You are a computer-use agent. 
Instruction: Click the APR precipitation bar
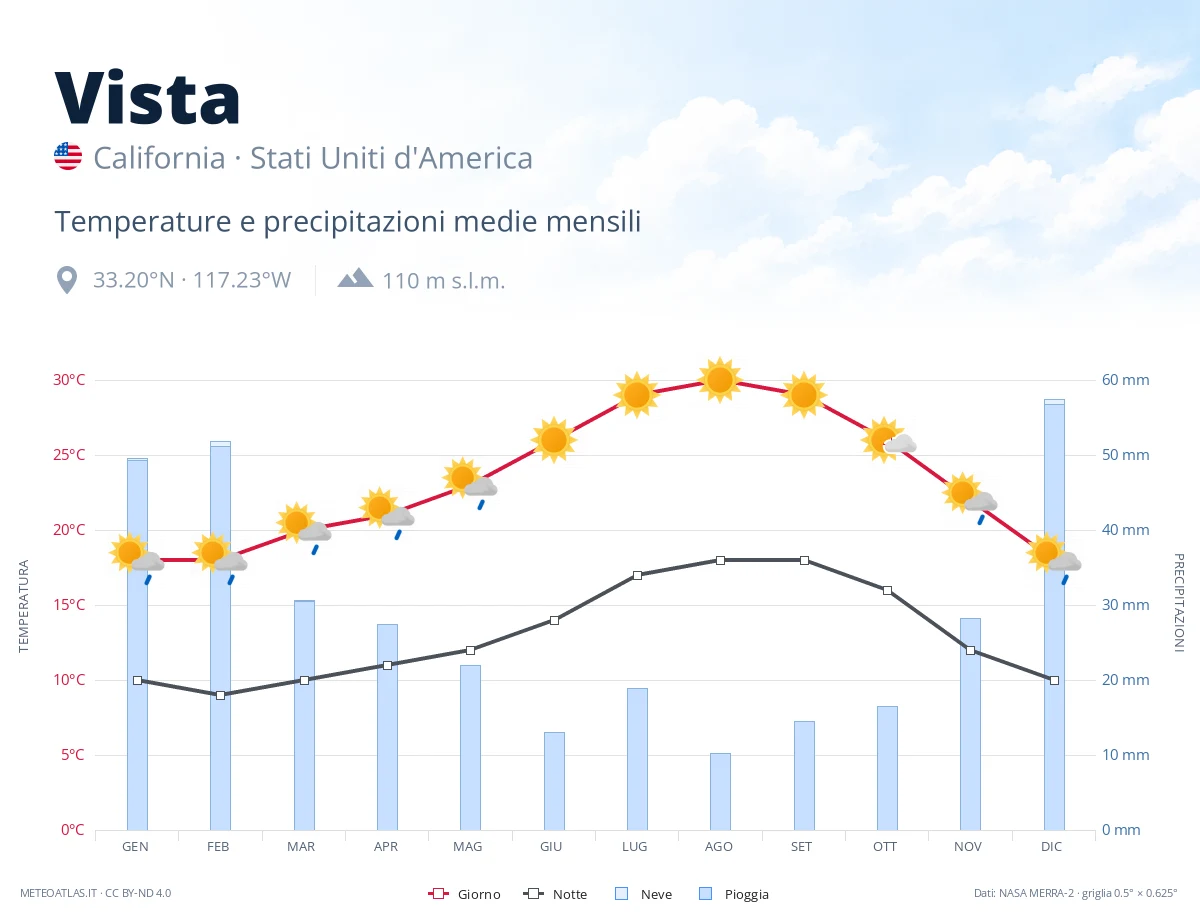(x=387, y=727)
